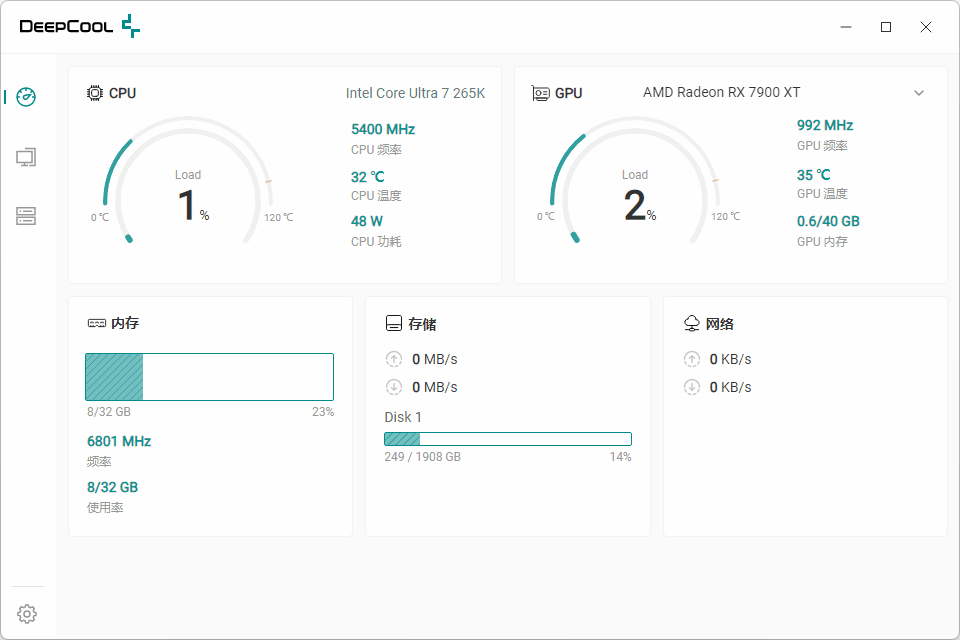Image resolution: width=960 pixels, height=640 pixels.
Task: Click the network cloud icon
Action: click(x=691, y=324)
